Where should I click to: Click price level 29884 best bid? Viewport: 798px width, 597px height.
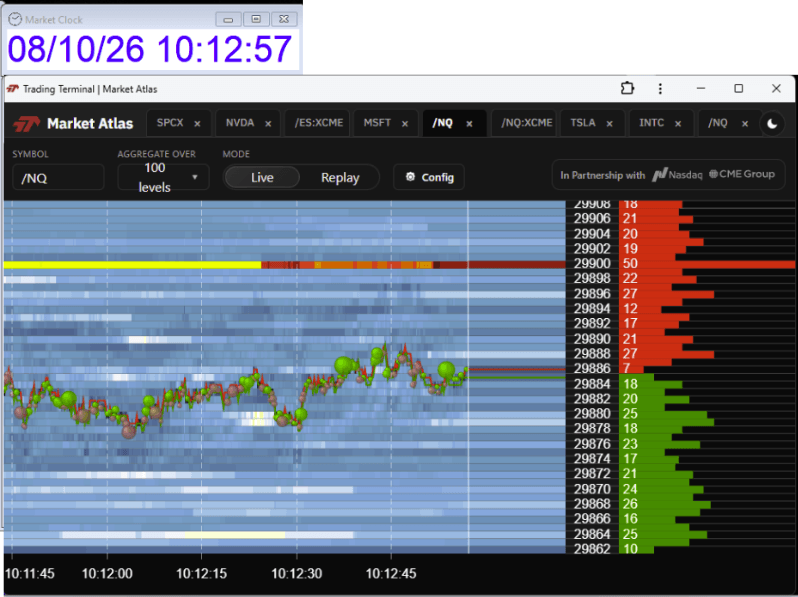(592, 384)
